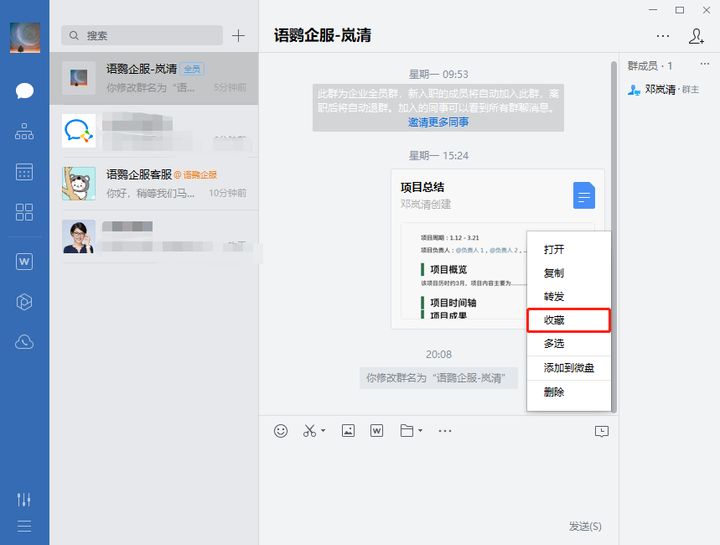This screenshot has width=720, height=545.
Task: Expand the folder file dropdown arrow
Action: [420, 432]
